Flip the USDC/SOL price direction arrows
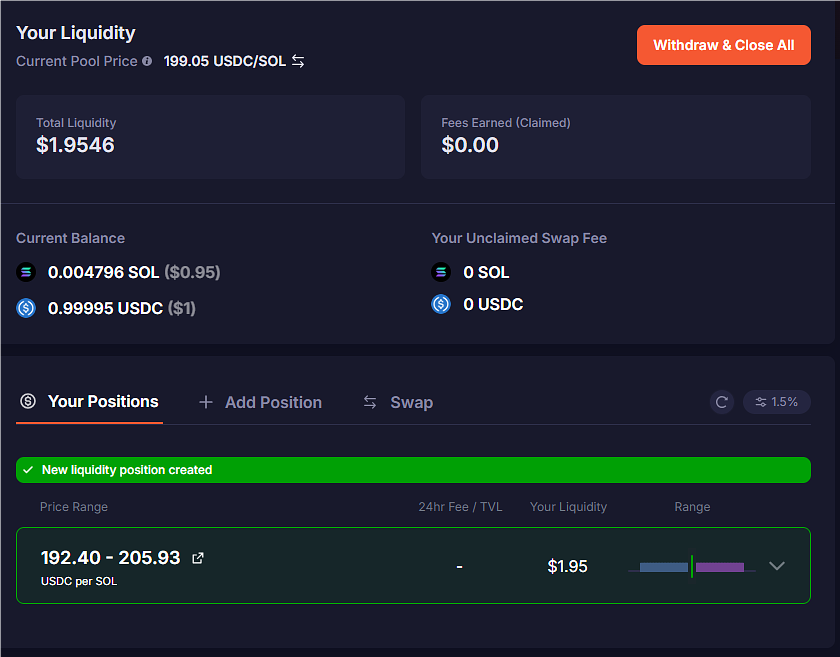 (298, 61)
